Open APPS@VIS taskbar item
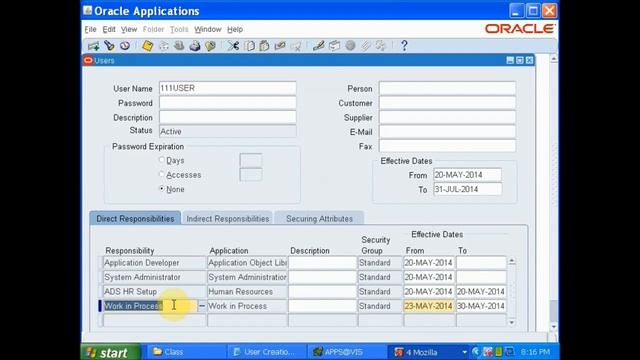The height and width of the screenshot is (360, 640). (x=346, y=352)
